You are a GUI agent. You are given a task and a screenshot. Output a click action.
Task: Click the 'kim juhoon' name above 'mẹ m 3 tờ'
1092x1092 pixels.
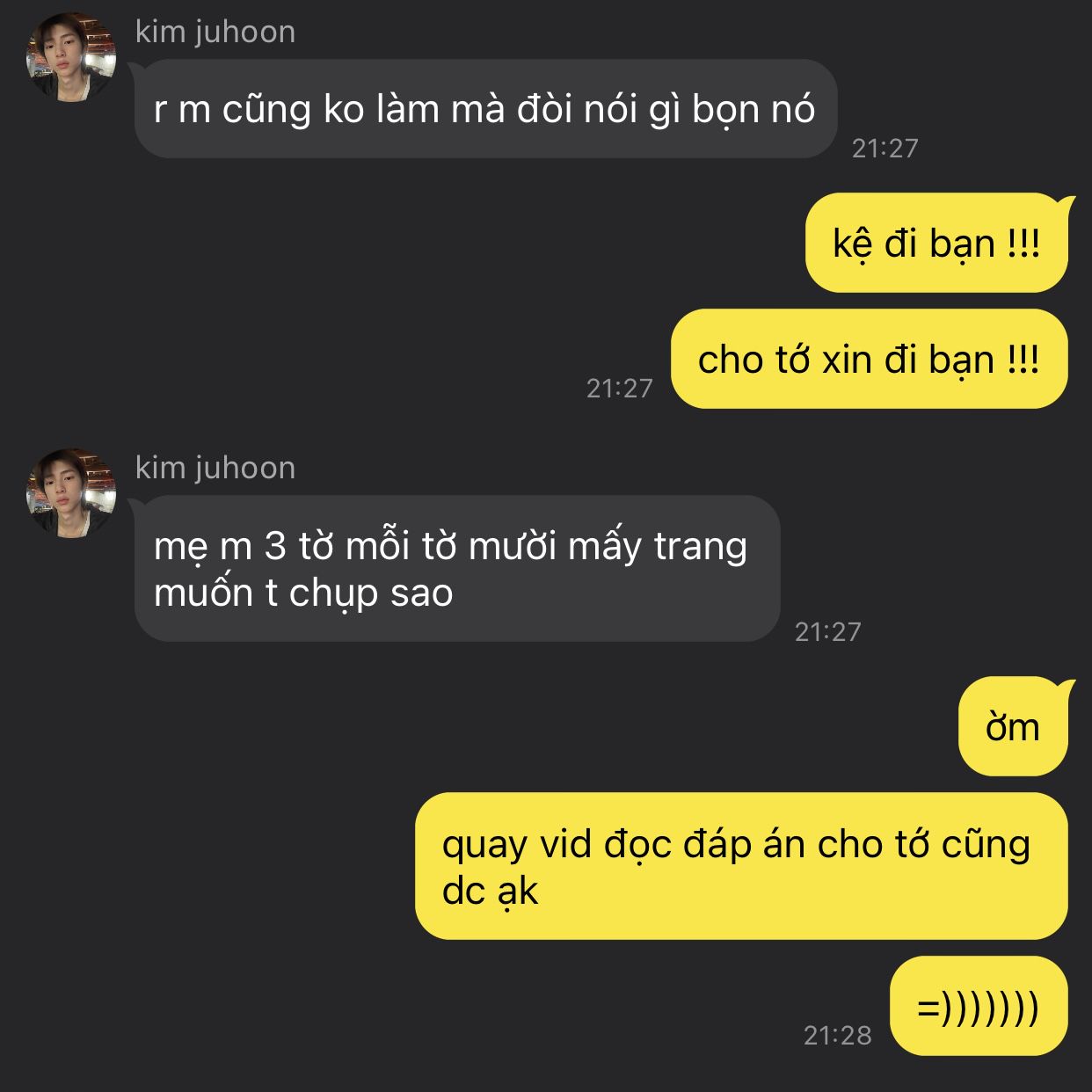click(x=215, y=468)
